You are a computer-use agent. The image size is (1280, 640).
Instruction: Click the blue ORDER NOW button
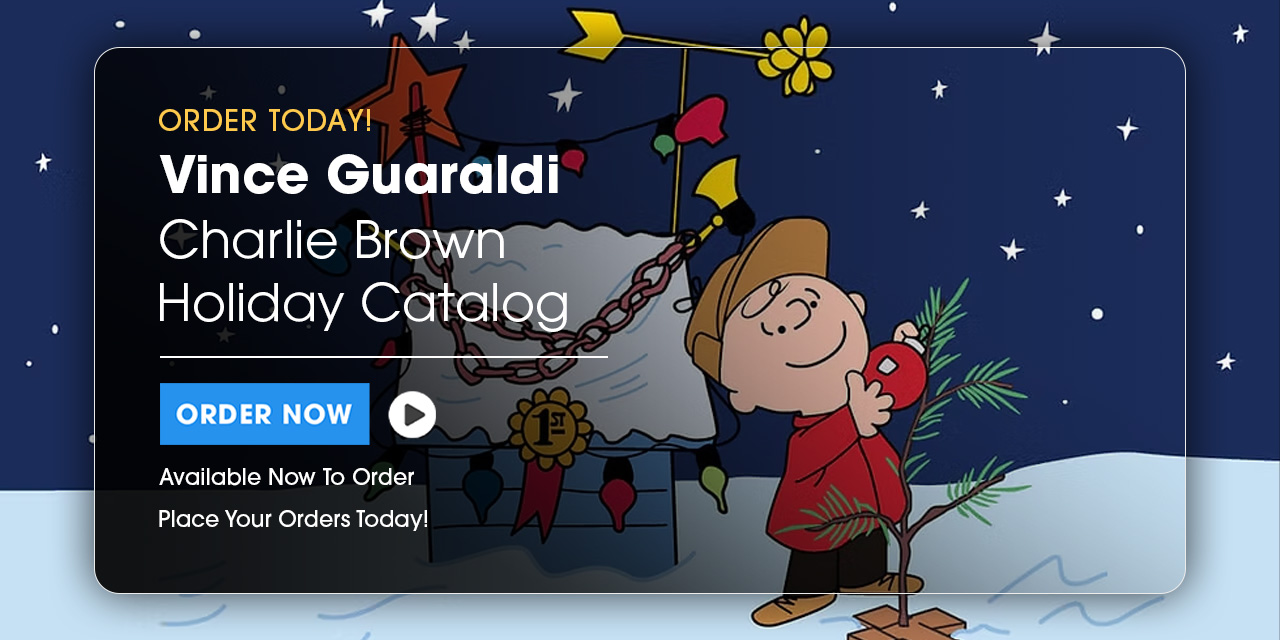[264, 414]
